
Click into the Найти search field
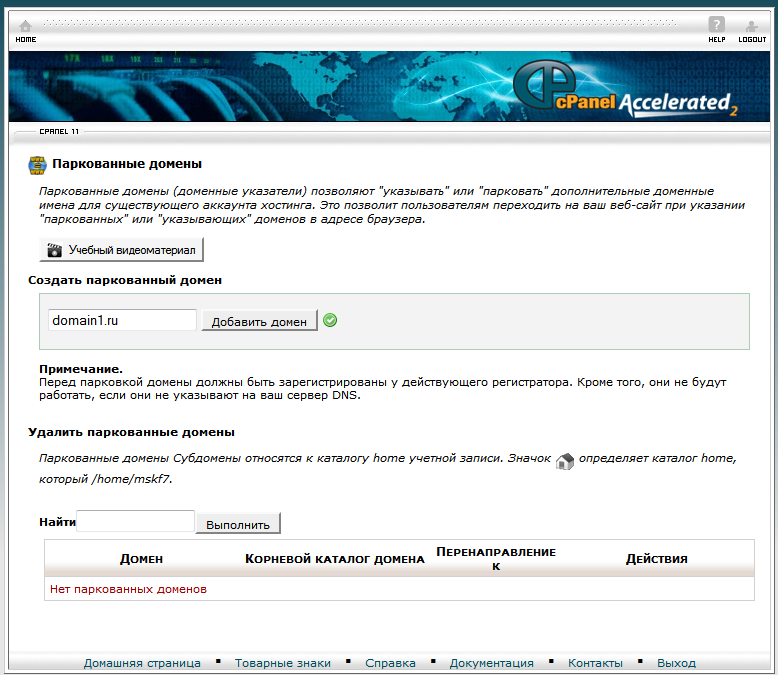135,522
